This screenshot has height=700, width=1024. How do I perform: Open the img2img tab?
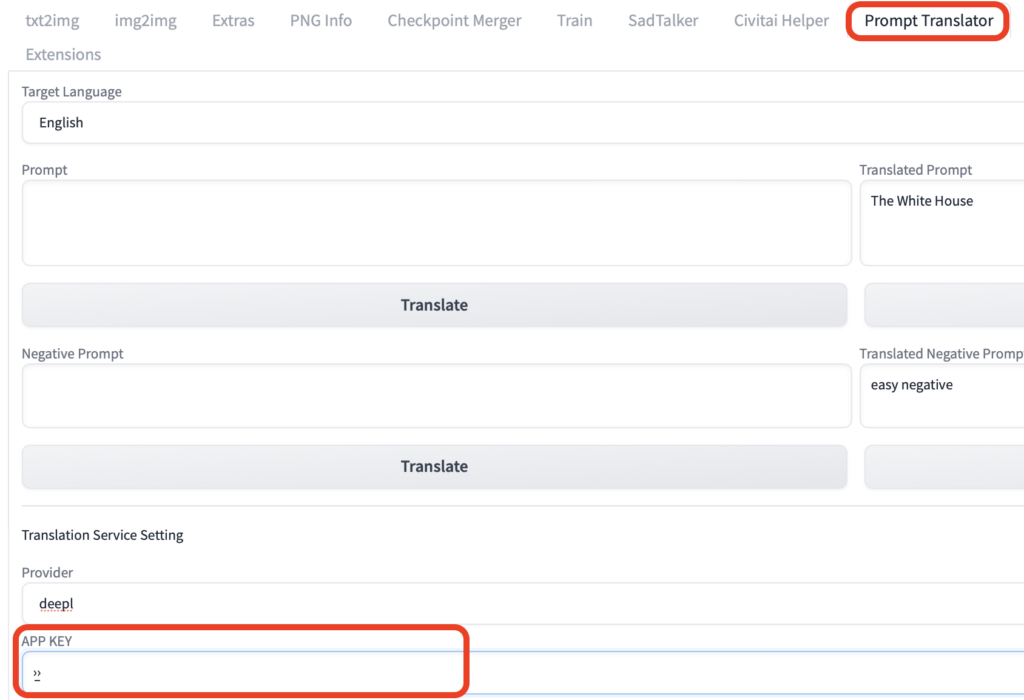point(145,20)
